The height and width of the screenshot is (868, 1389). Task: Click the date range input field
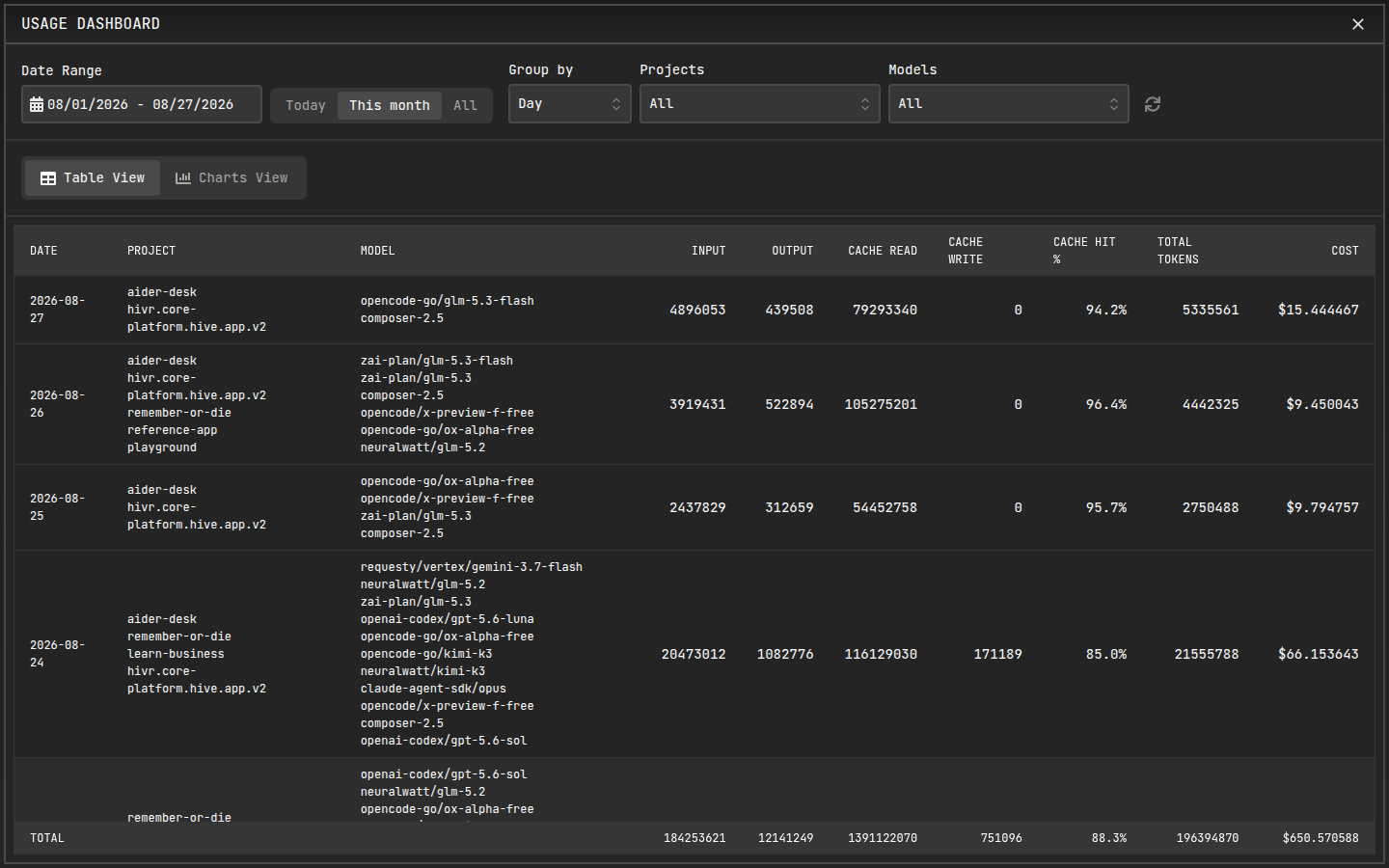(142, 104)
